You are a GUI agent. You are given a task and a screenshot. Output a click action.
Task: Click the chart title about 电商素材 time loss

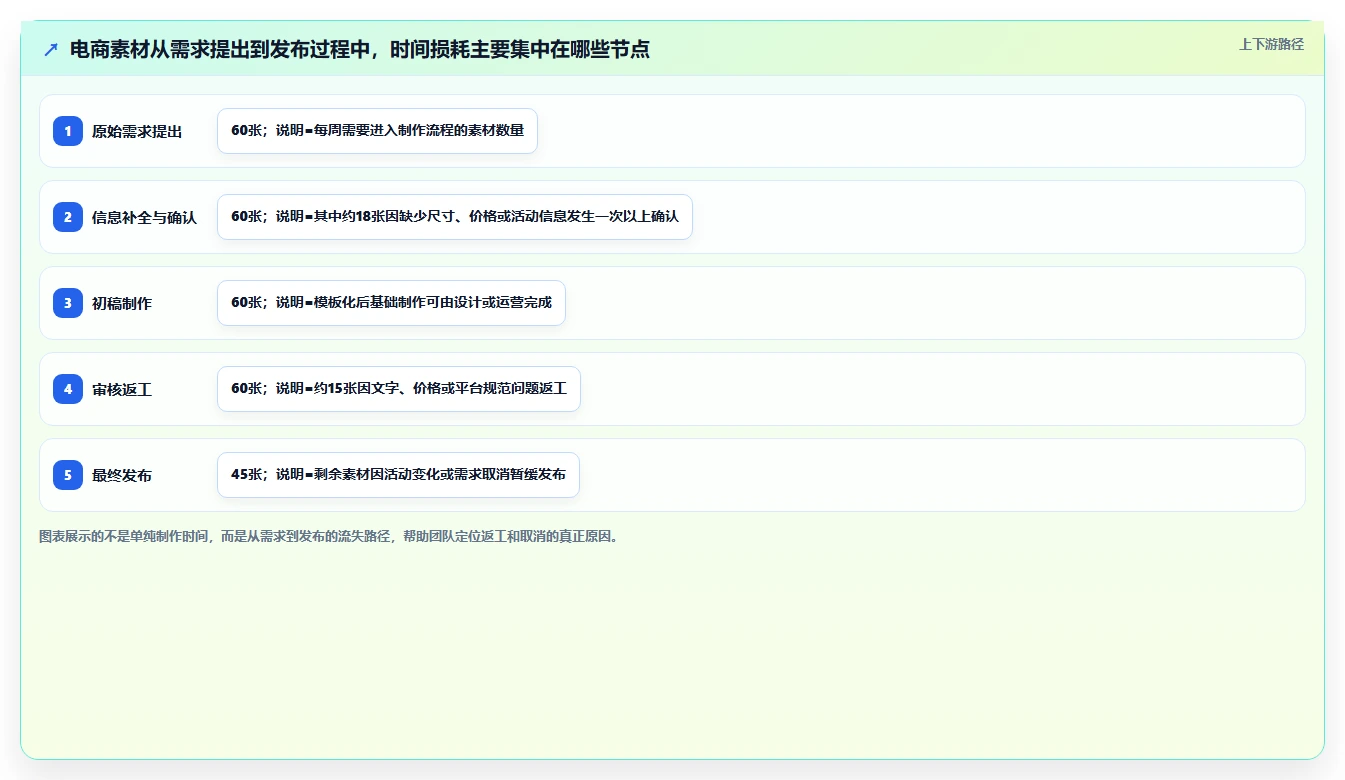point(360,50)
